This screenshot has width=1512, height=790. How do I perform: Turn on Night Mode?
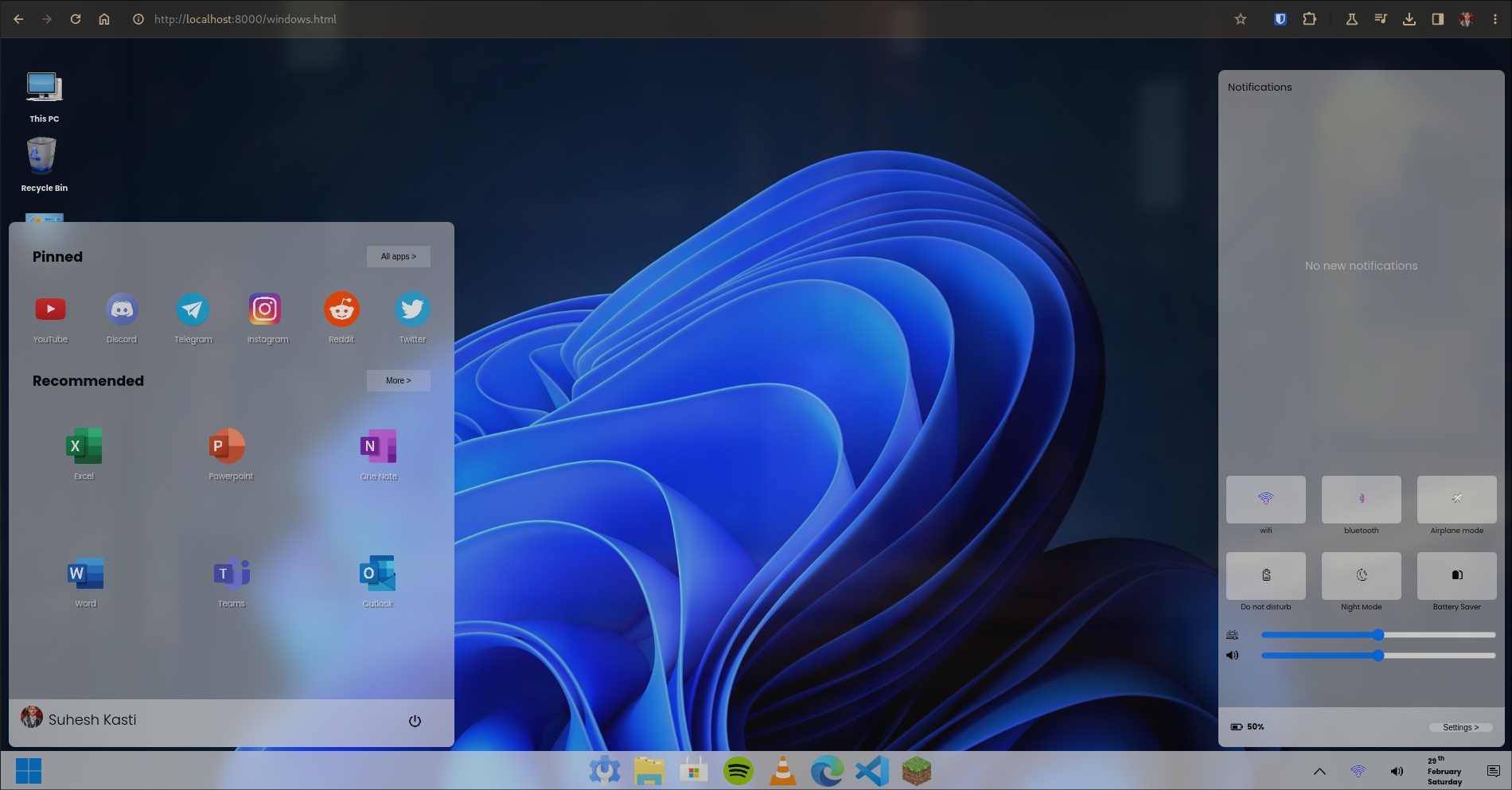[1361, 575]
